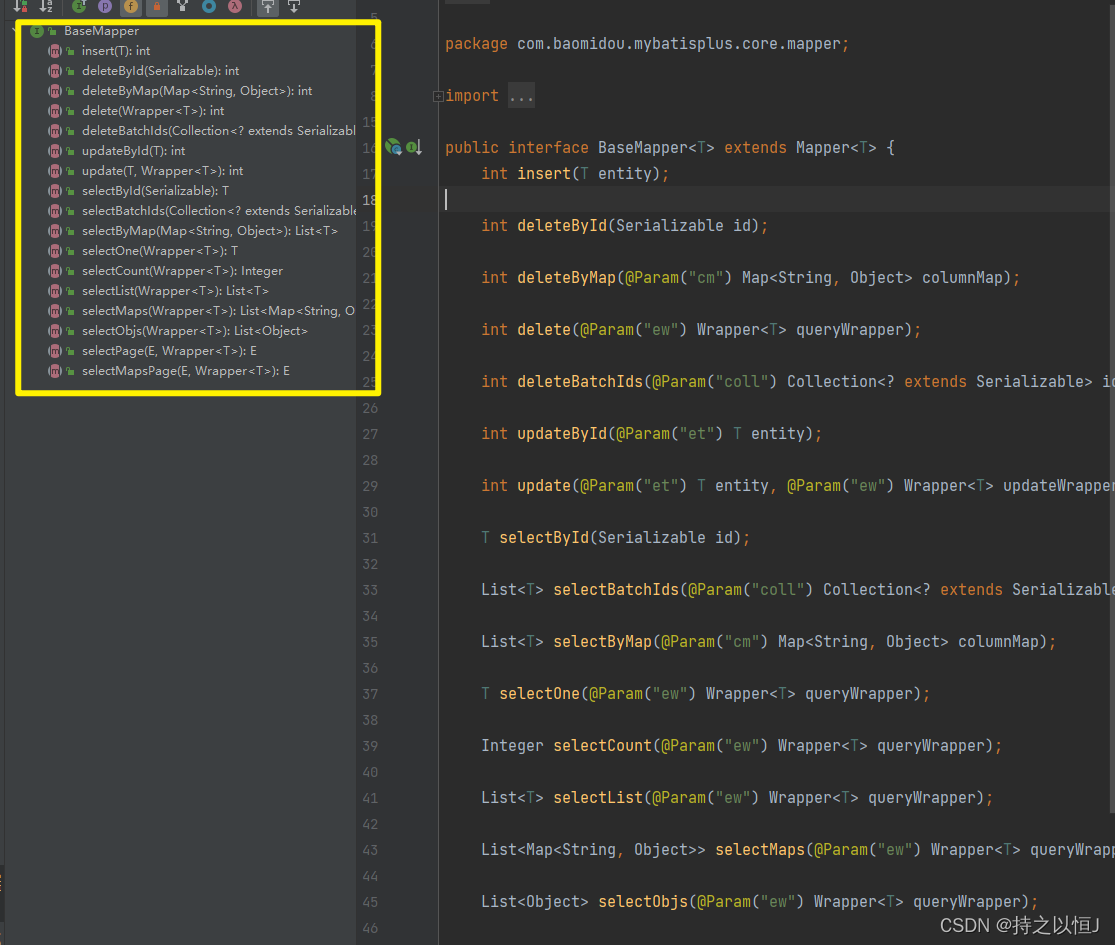Screen dimensions: 1115x945
Task: Click the green implemented-by arrow gutter icon
Action: coord(414,147)
